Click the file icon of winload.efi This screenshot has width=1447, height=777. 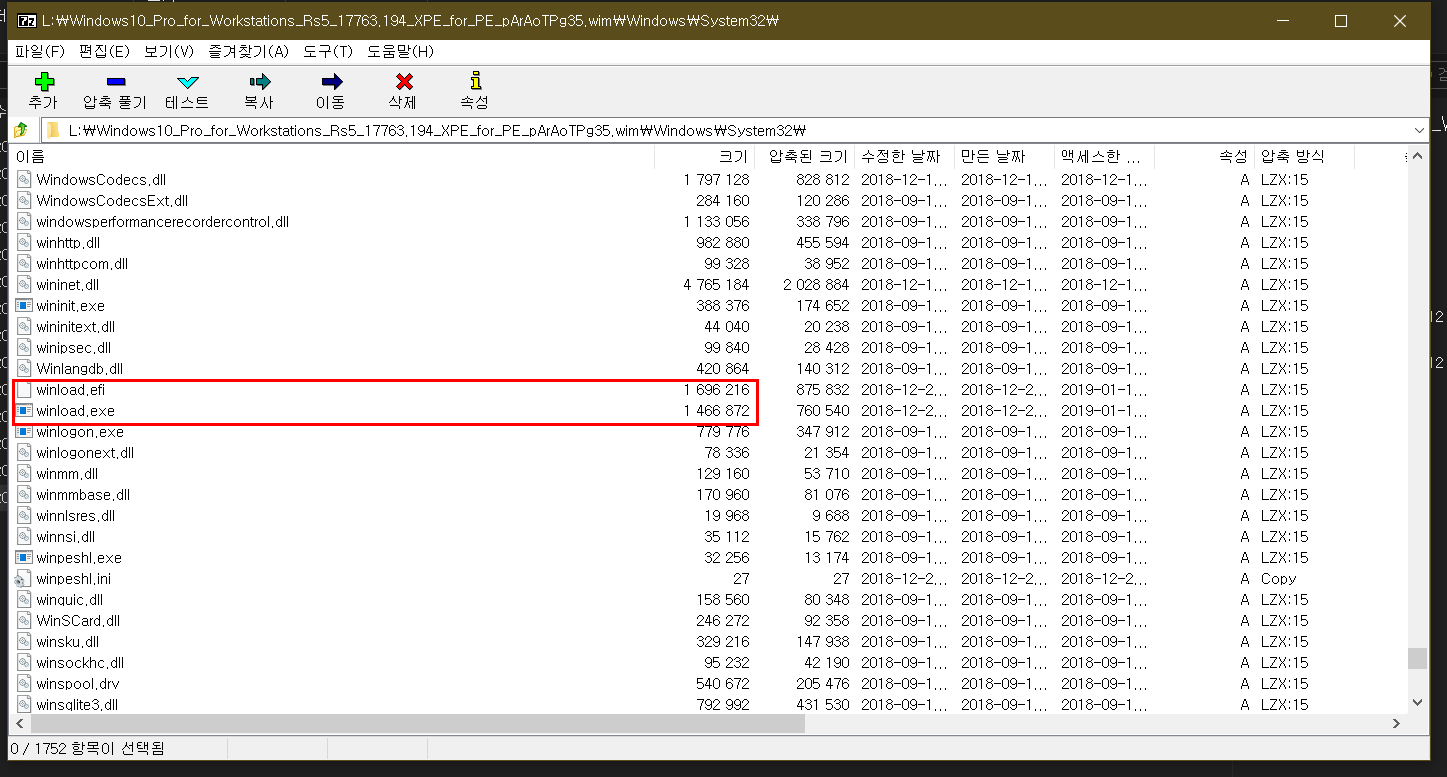click(24, 390)
